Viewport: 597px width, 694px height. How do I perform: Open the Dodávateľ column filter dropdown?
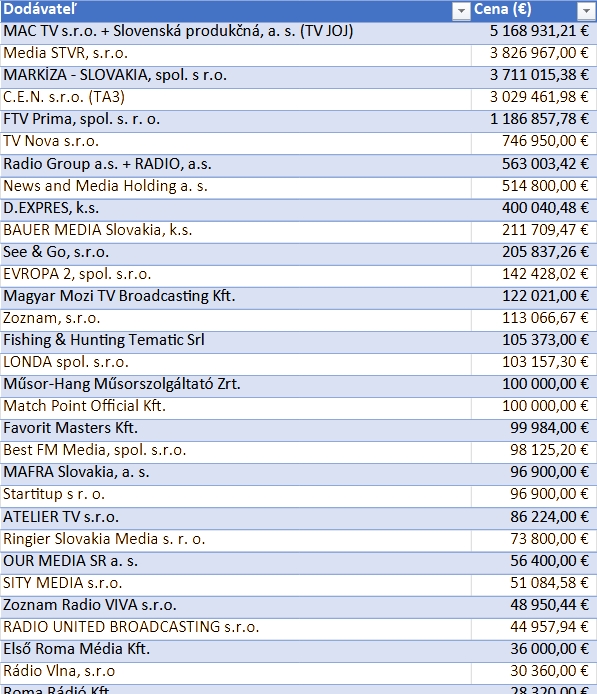click(x=461, y=11)
